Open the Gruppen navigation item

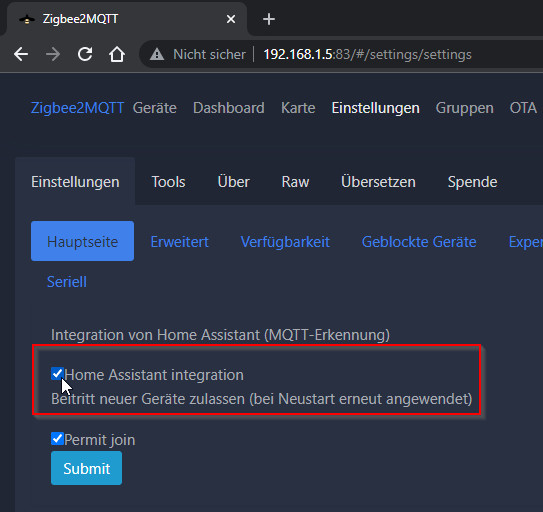(464, 108)
